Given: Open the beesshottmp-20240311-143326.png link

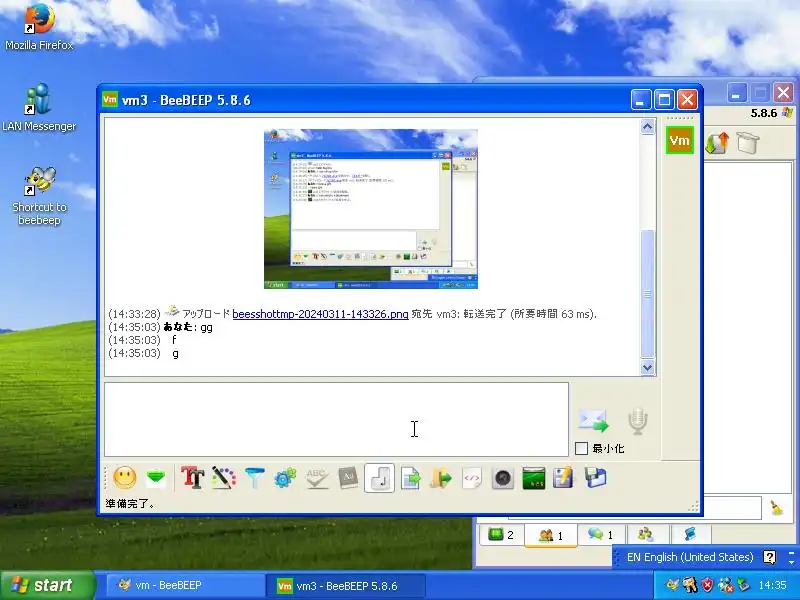Looking at the screenshot, I should pos(320,314).
